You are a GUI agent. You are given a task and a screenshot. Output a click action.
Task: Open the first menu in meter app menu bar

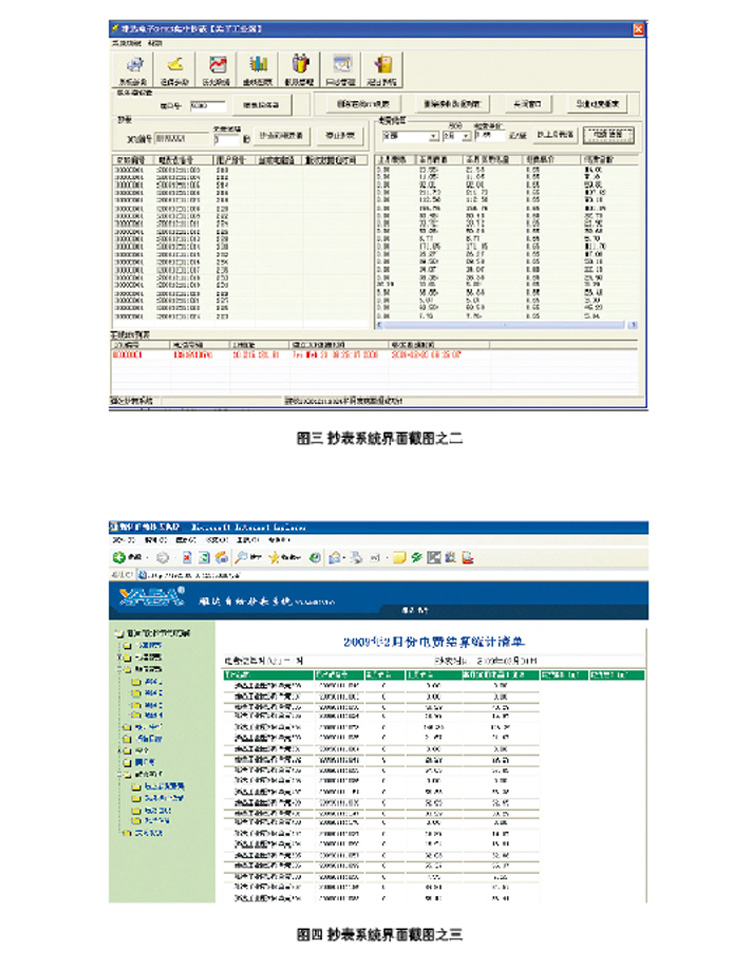[127, 43]
